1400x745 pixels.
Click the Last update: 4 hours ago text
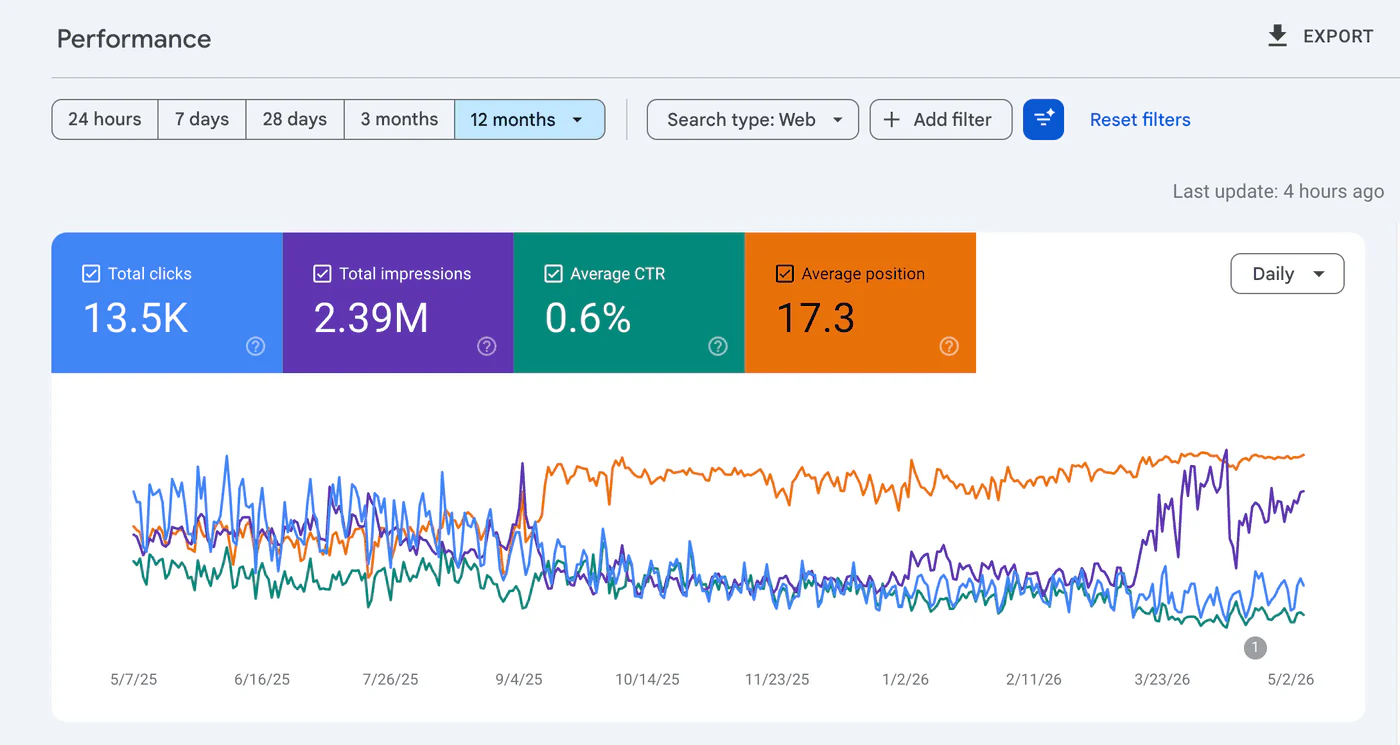[1278, 191]
